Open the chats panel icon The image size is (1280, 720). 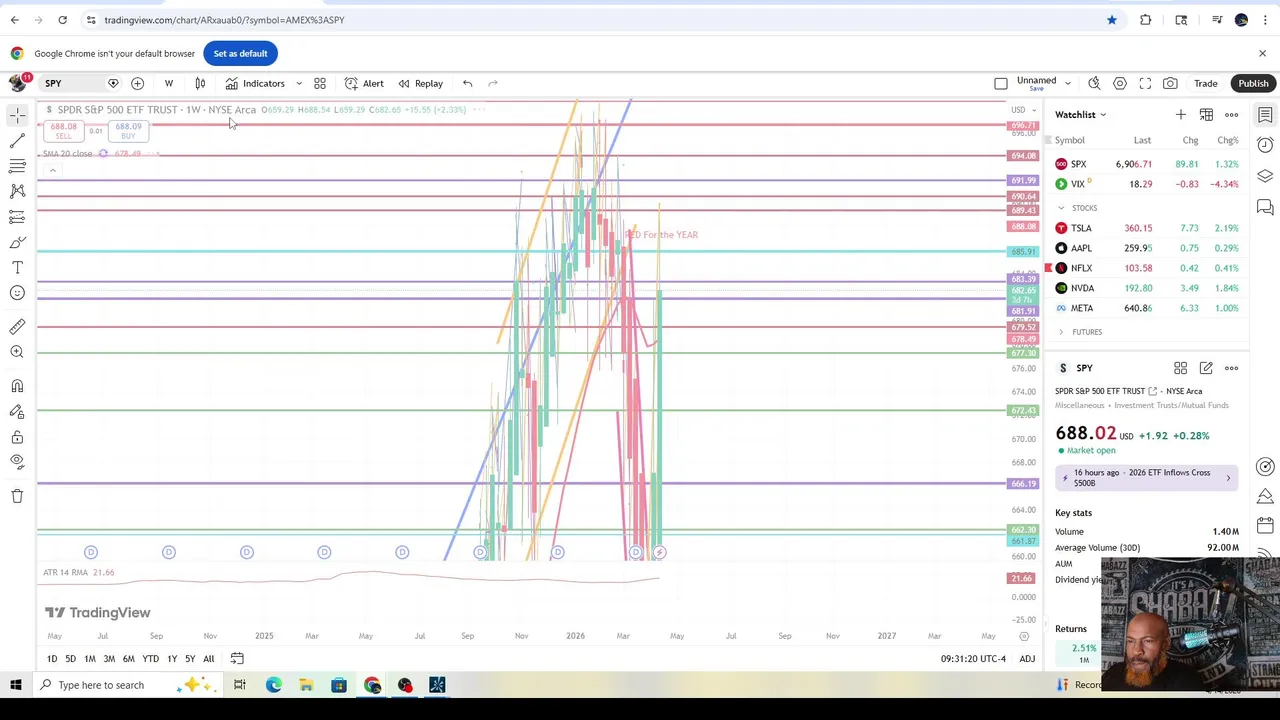tap(1265, 208)
